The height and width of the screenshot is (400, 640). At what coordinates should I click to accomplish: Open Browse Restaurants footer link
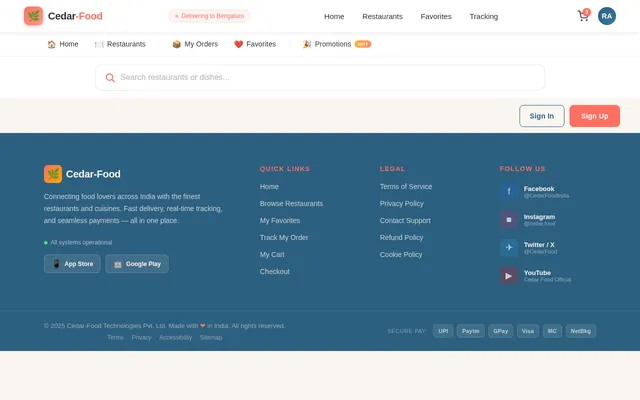(291, 204)
